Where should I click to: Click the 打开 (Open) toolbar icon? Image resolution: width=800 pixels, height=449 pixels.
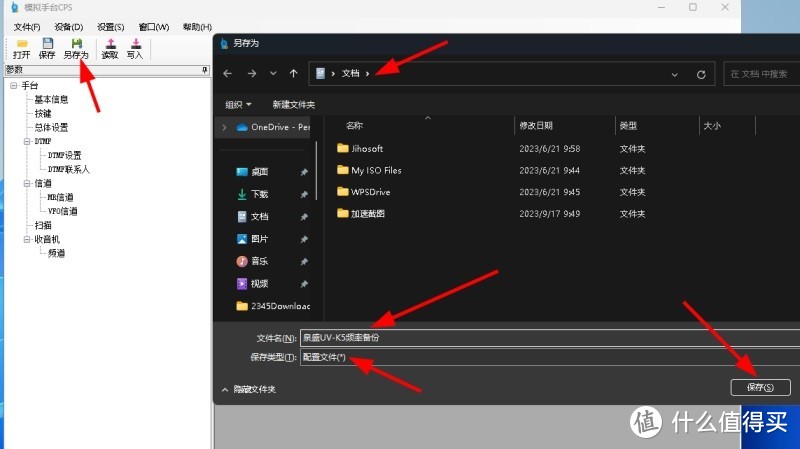[21, 49]
